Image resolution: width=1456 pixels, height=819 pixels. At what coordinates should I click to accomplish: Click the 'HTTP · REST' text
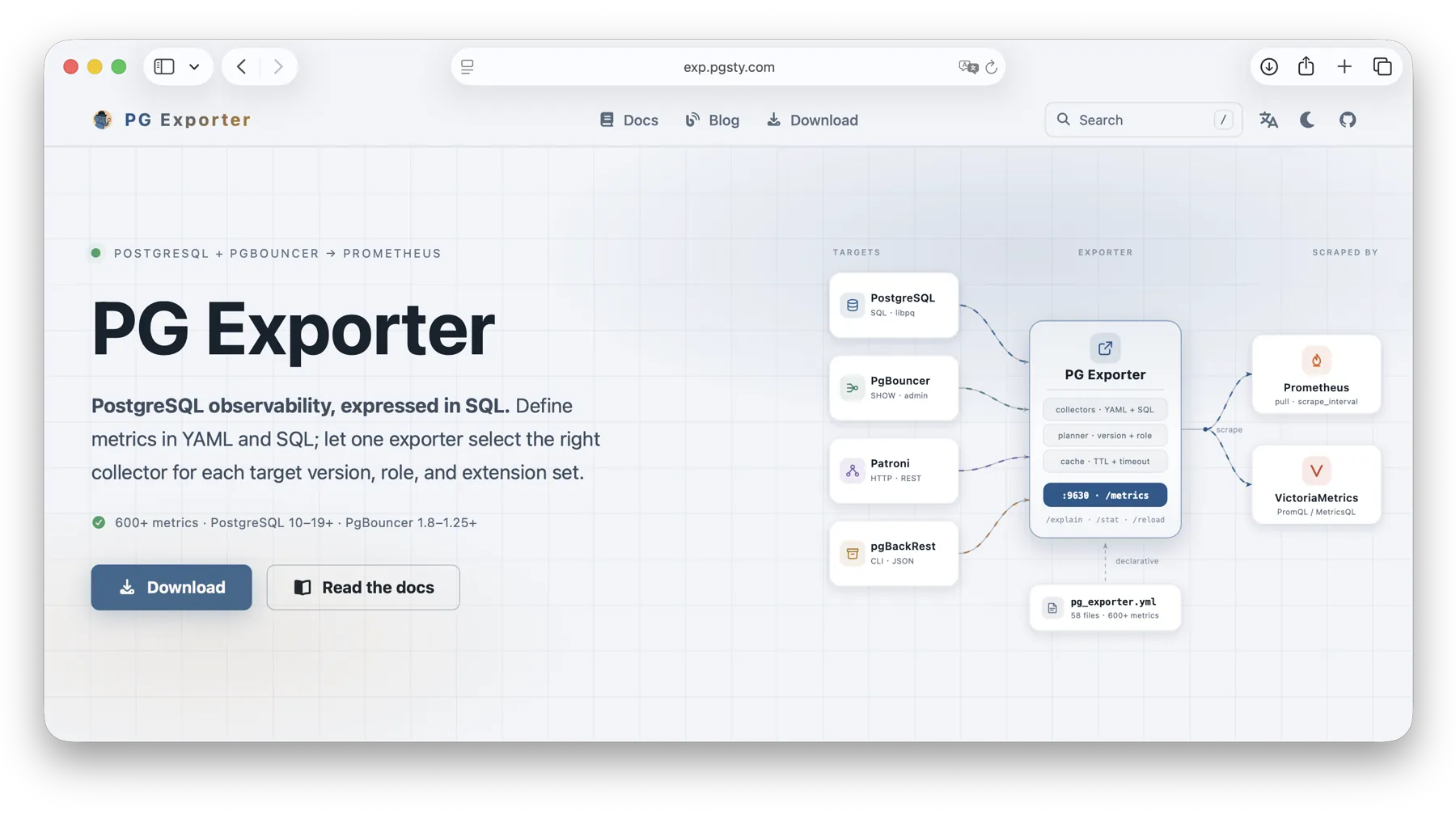[895, 478]
